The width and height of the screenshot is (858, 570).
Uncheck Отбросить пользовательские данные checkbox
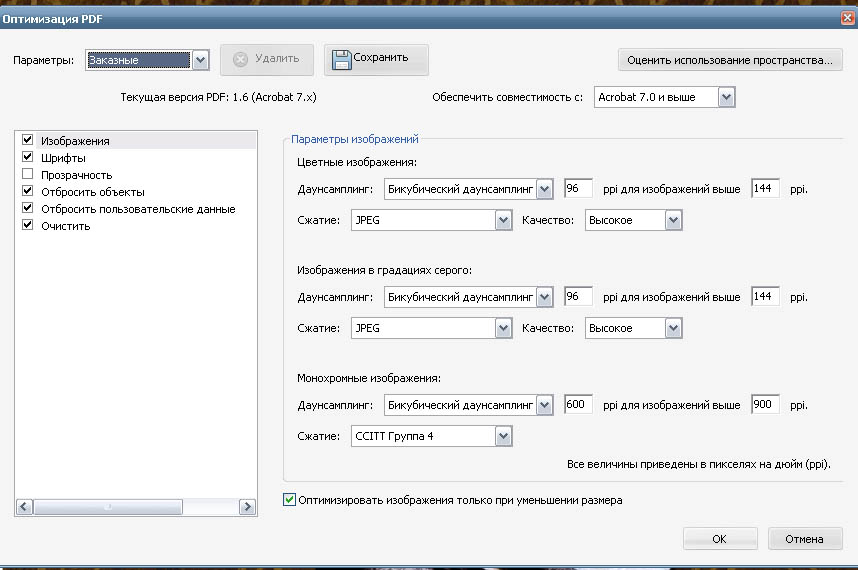tap(27, 208)
